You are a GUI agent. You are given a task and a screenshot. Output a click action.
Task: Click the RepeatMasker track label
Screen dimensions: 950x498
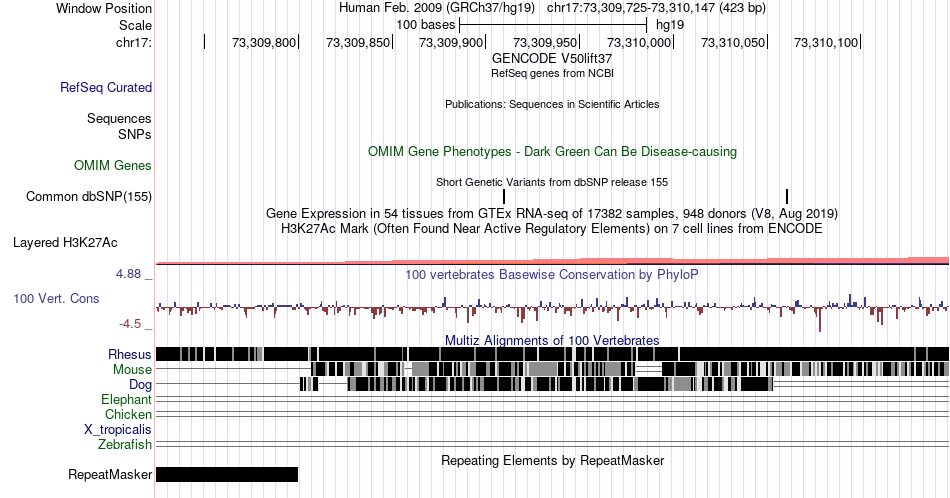tap(110, 474)
